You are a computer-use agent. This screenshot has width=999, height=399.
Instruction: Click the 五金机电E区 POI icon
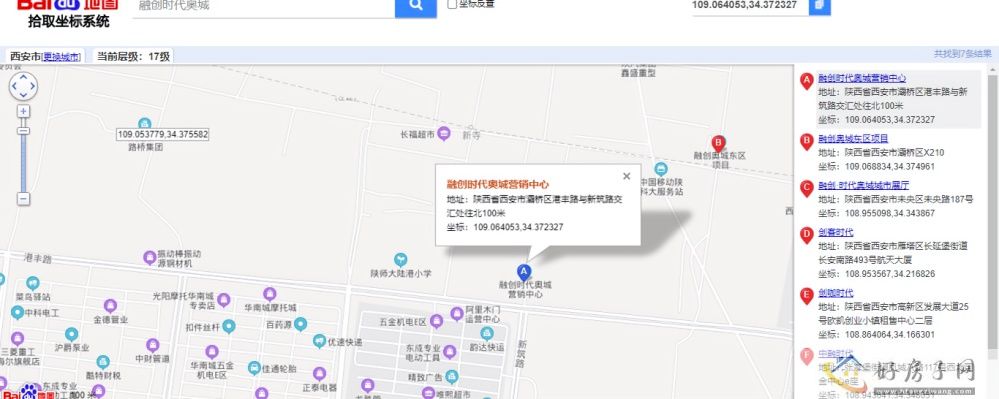(436, 321)
